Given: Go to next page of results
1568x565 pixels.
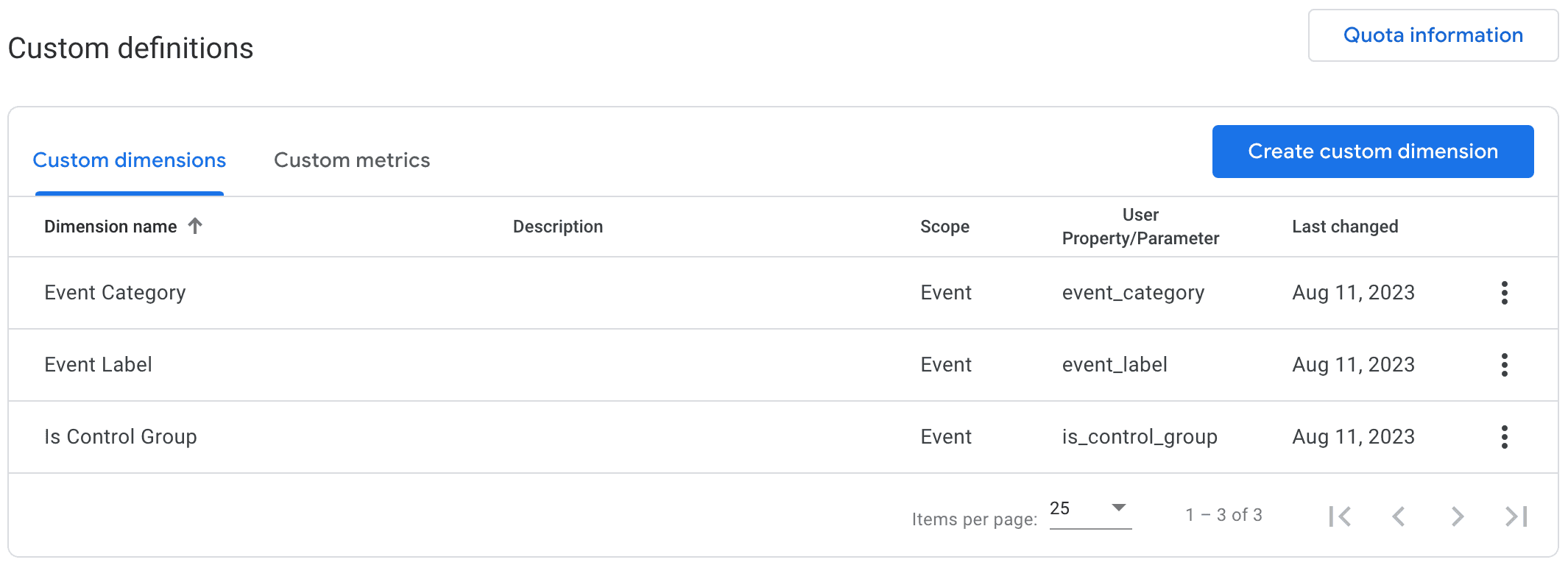Looking at the screenshot, I should [x=1458, y=516].
